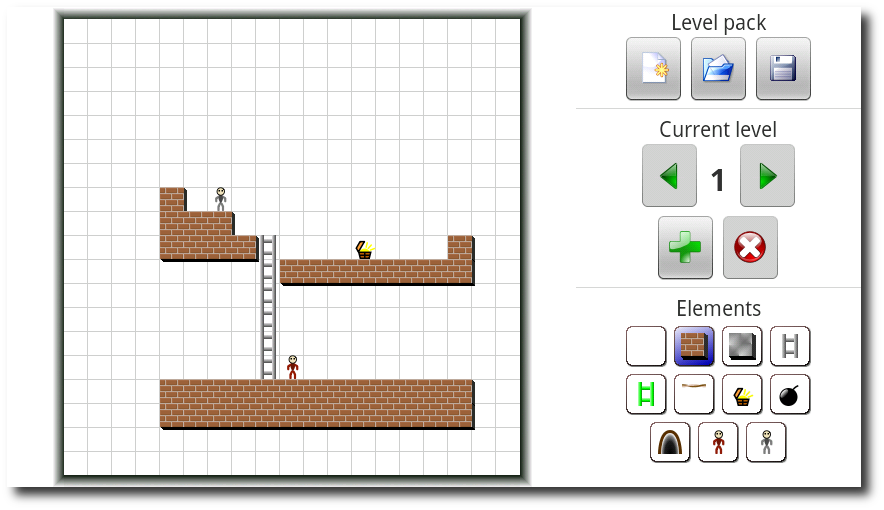Save the level pack with floppy icon
The image size is (884, 510).
(783, 69)
